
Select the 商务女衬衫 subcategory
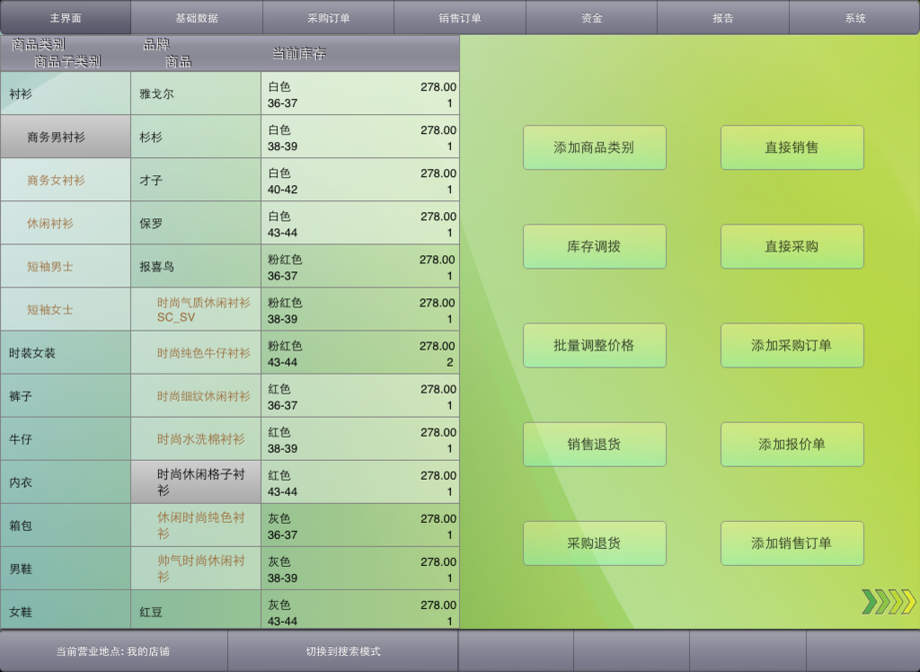coord(65,180)
